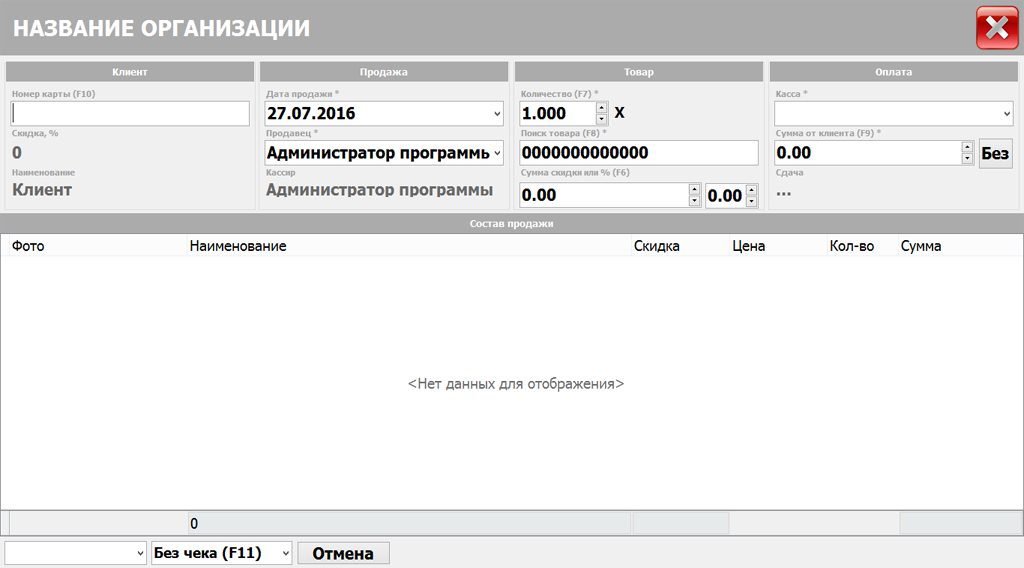Open the Касса cash register dropdown
Image resolution: width=1024 pixels, height=568 pixels.
(x=1006, y=114)
